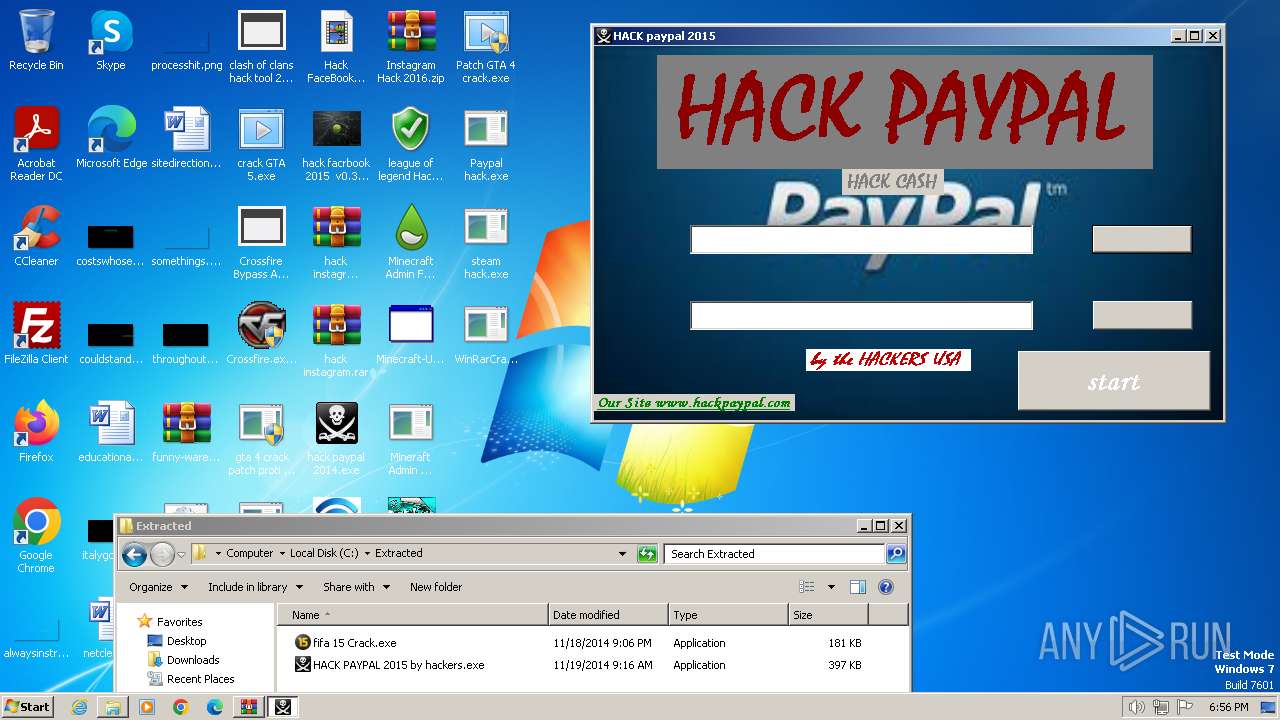1280x720 pixels.
Task: Click the Windows Start button
Action: click(27, 707)
